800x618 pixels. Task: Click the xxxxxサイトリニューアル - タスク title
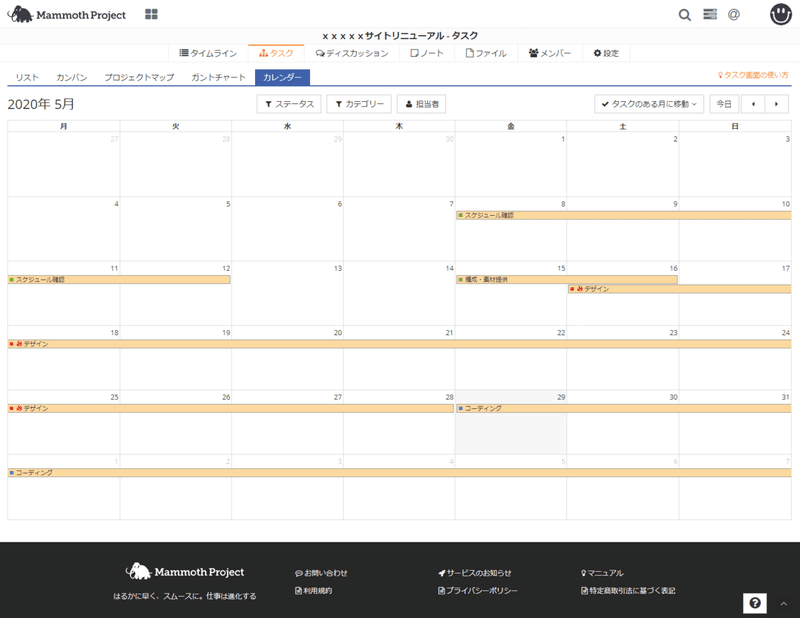[x=400, y=36]
